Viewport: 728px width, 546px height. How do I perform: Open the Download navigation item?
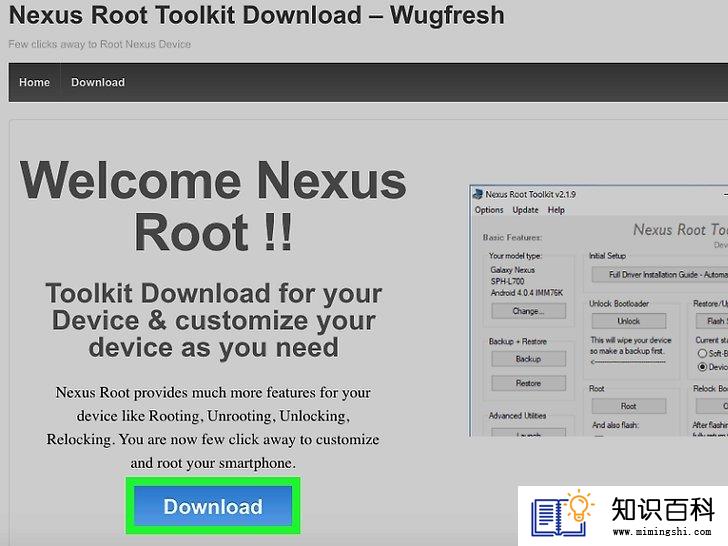click(98, 82)
